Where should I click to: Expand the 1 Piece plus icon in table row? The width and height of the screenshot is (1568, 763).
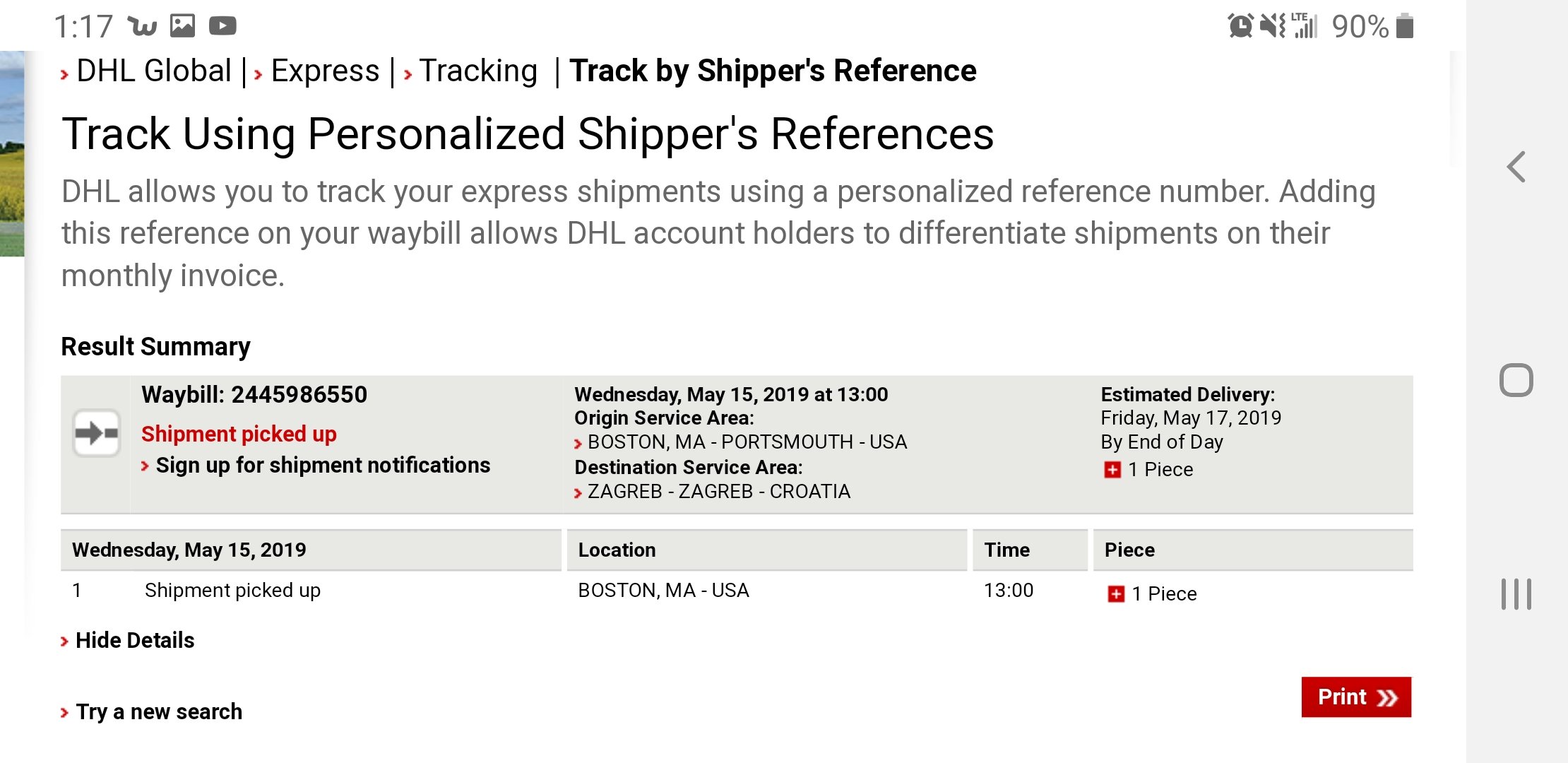coord(1116,594)
